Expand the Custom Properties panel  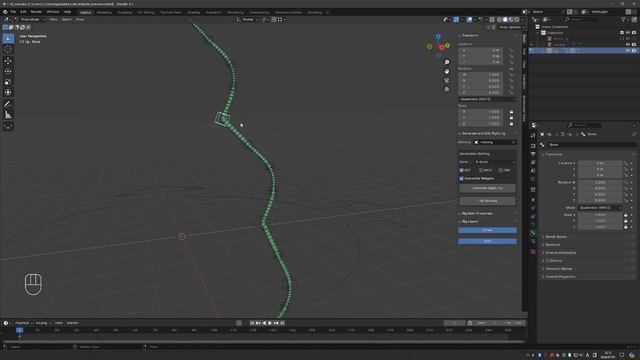(x=560, y=277)
